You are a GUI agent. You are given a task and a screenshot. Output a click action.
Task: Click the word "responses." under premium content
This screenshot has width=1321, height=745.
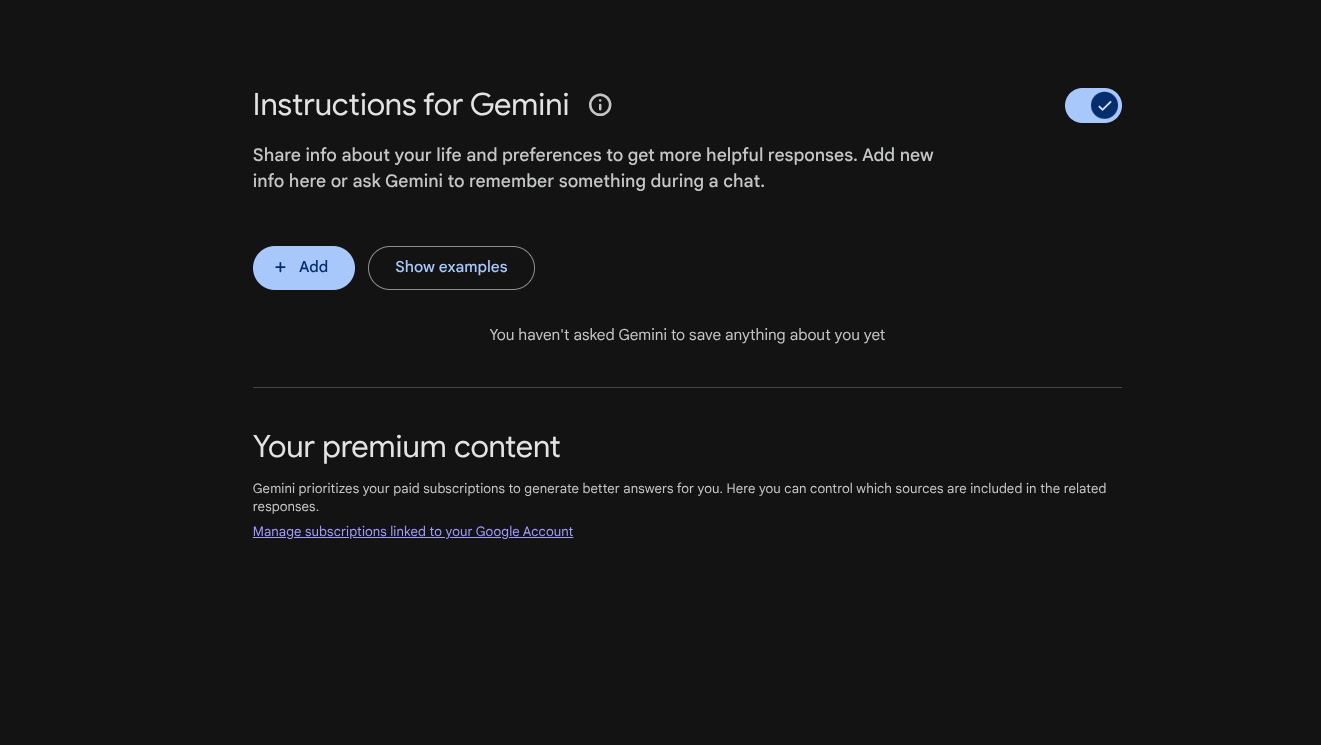pos(285,507)
